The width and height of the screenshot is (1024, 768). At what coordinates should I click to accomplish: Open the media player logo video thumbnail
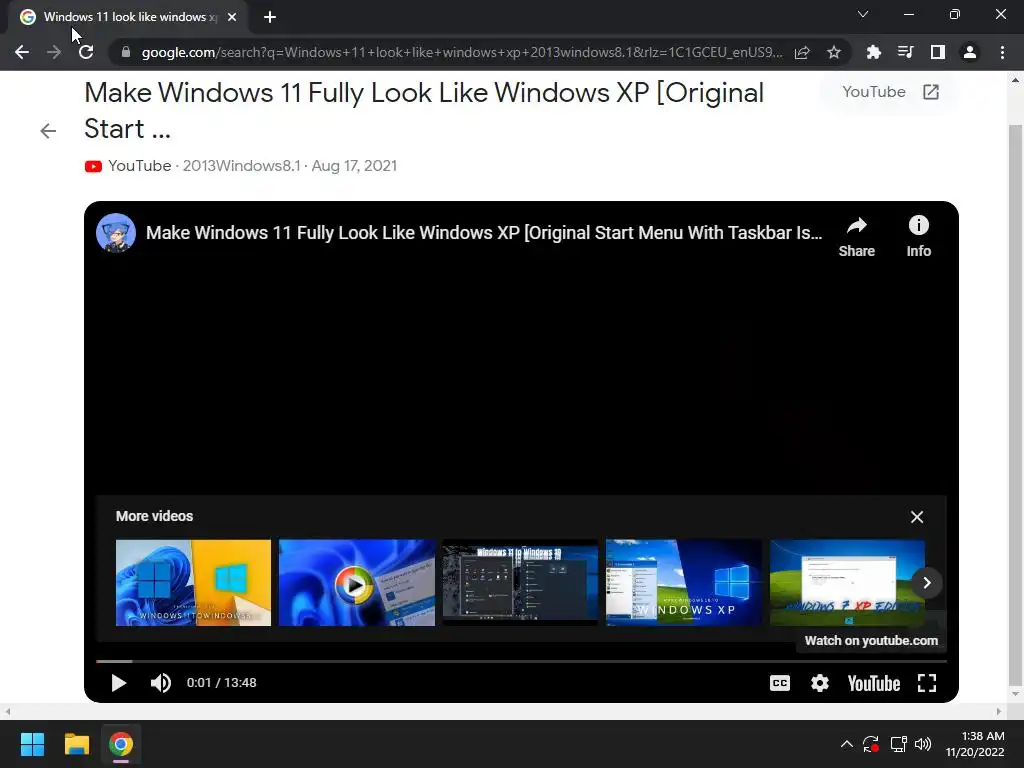pos(357,583)
